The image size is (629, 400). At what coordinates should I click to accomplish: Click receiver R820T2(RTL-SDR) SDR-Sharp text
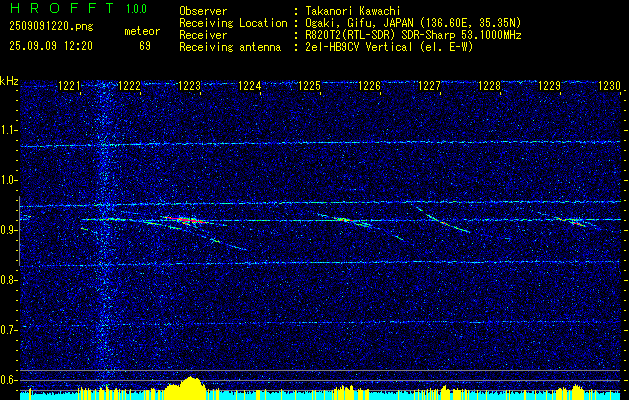[x=413, y=35]
